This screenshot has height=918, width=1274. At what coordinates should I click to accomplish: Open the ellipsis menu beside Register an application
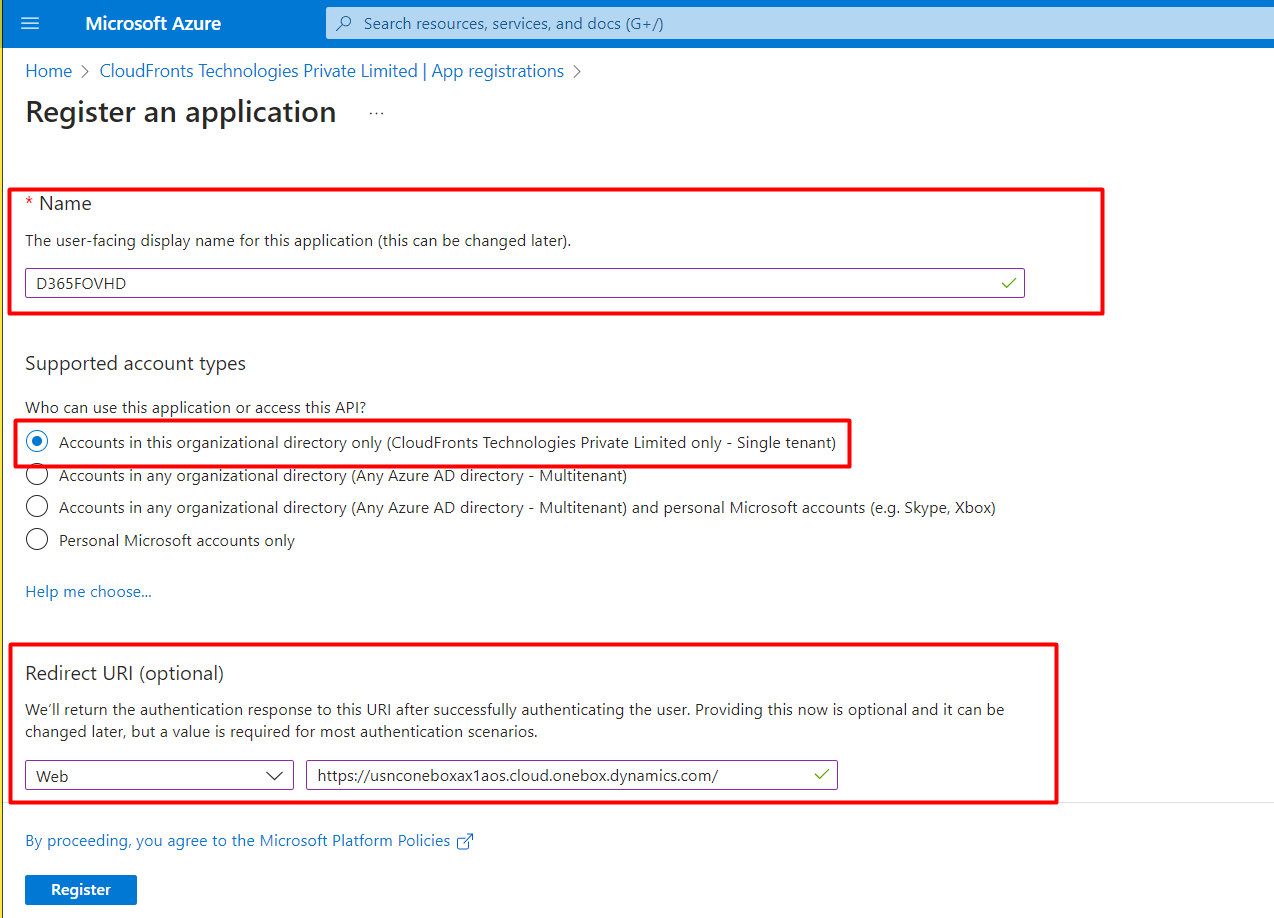pos(376,113)
